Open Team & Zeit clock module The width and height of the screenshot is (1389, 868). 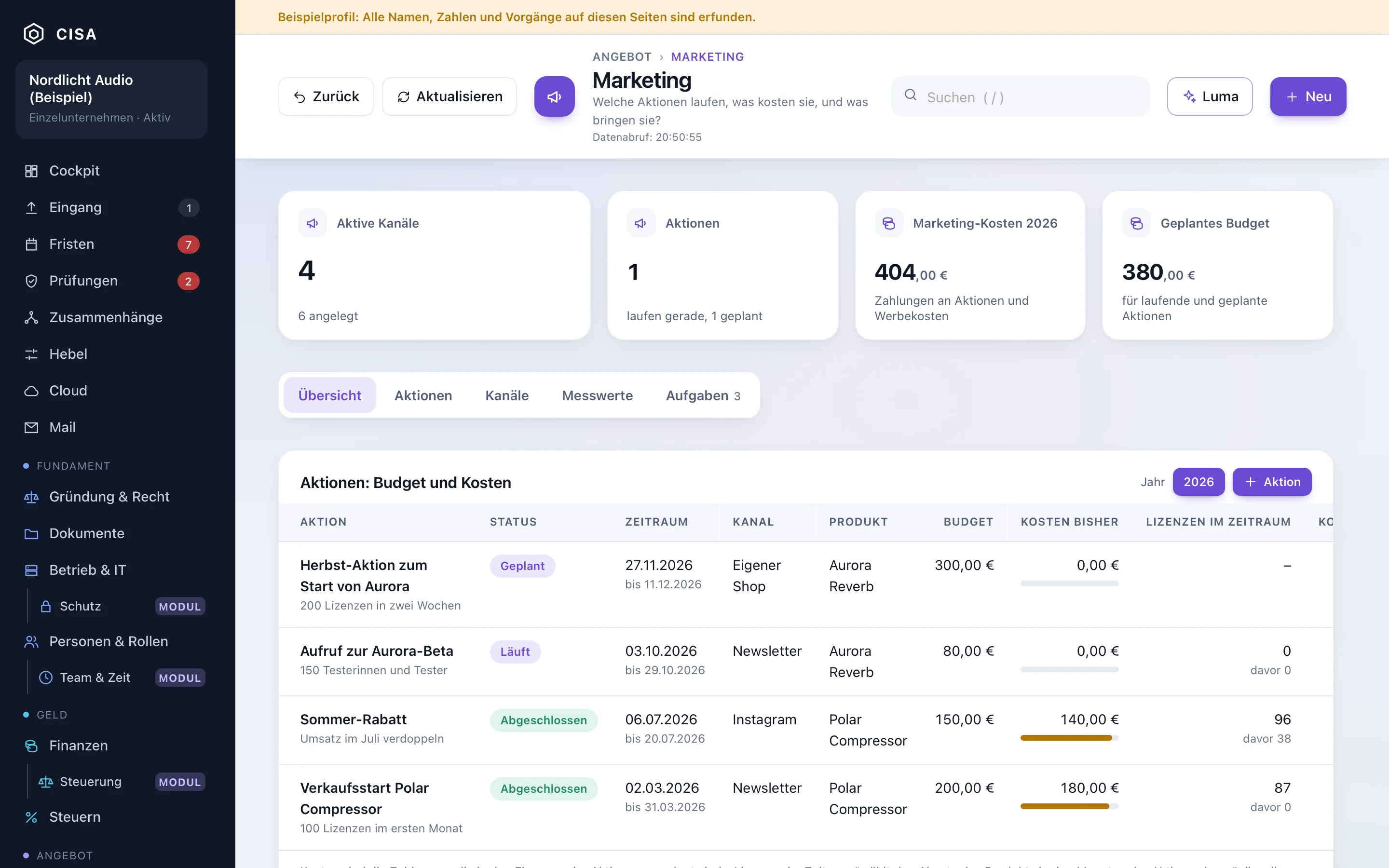121,678
